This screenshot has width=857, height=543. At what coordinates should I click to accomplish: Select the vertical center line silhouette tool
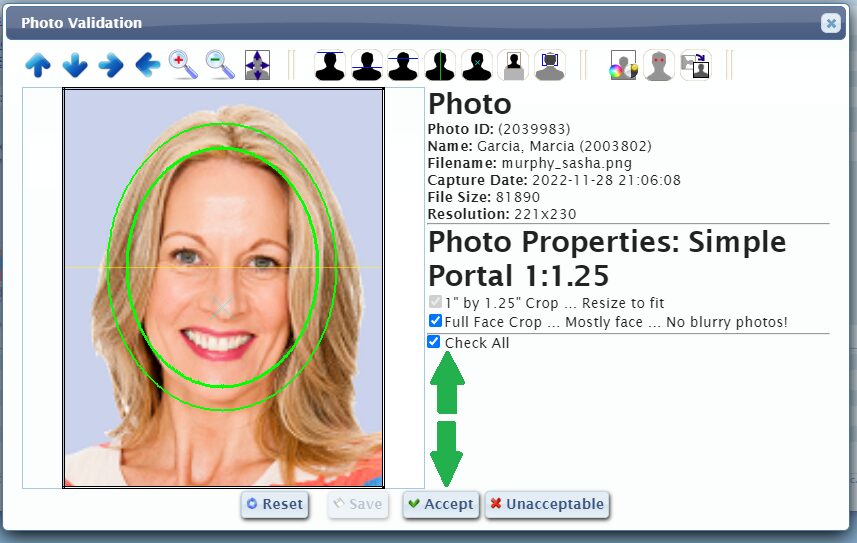point(440,66)
